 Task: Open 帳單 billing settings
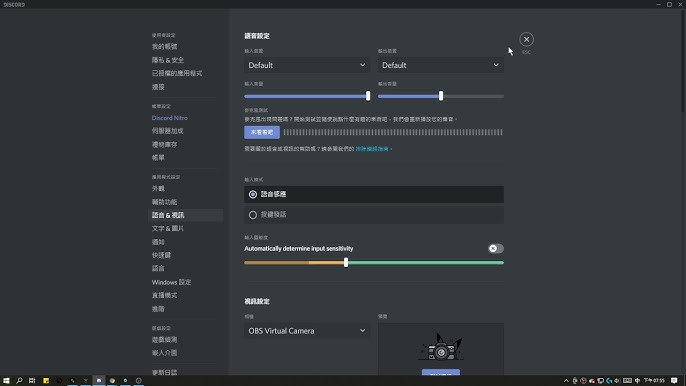pyautogui.click(x=158, y=158)
